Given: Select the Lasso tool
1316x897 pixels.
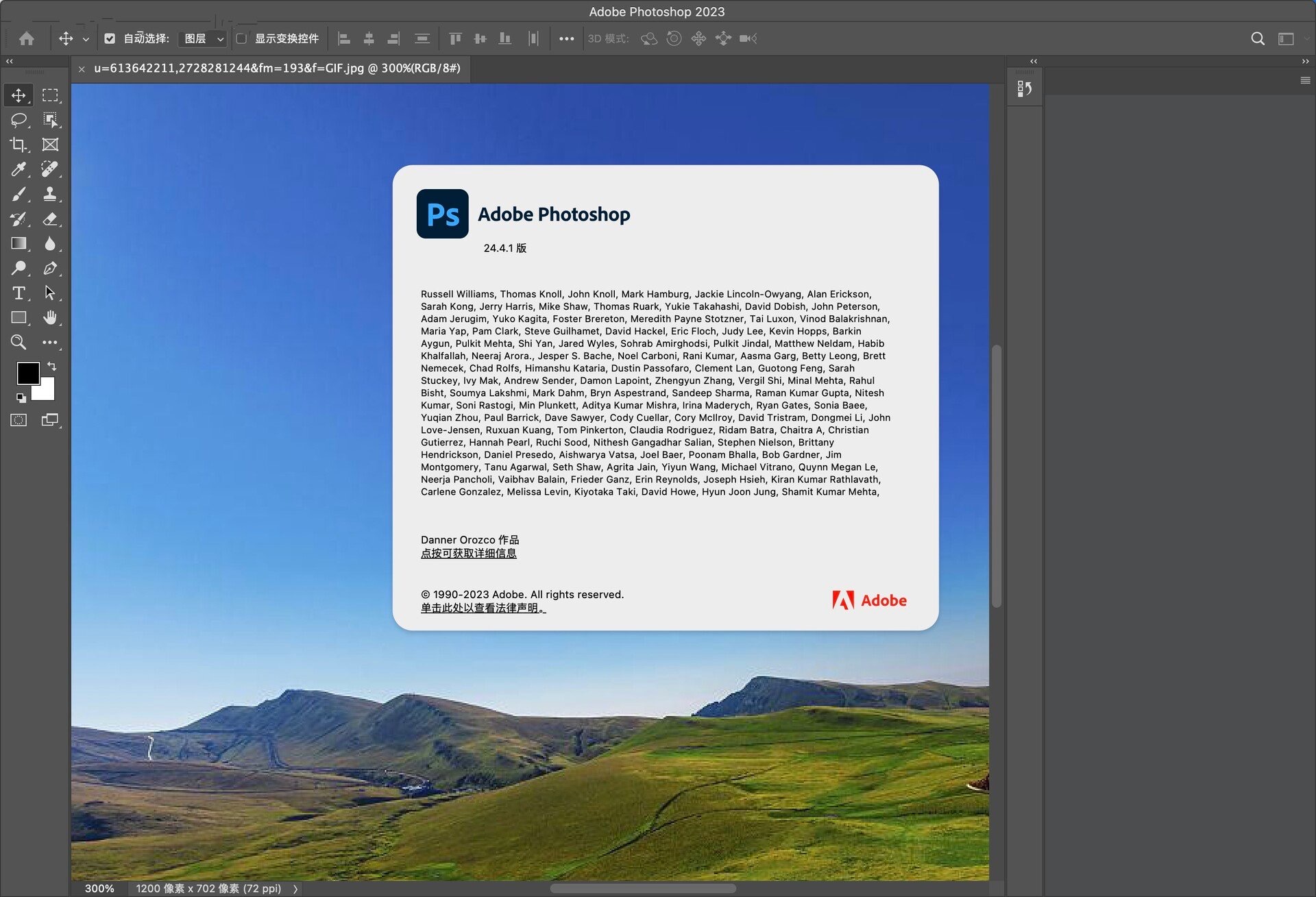Looking at the screenshot, I should pyautogui.click(x=19, y=120).
